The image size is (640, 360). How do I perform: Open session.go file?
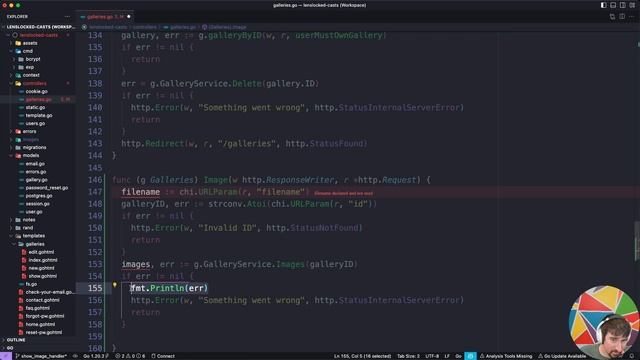coord(38,204)
